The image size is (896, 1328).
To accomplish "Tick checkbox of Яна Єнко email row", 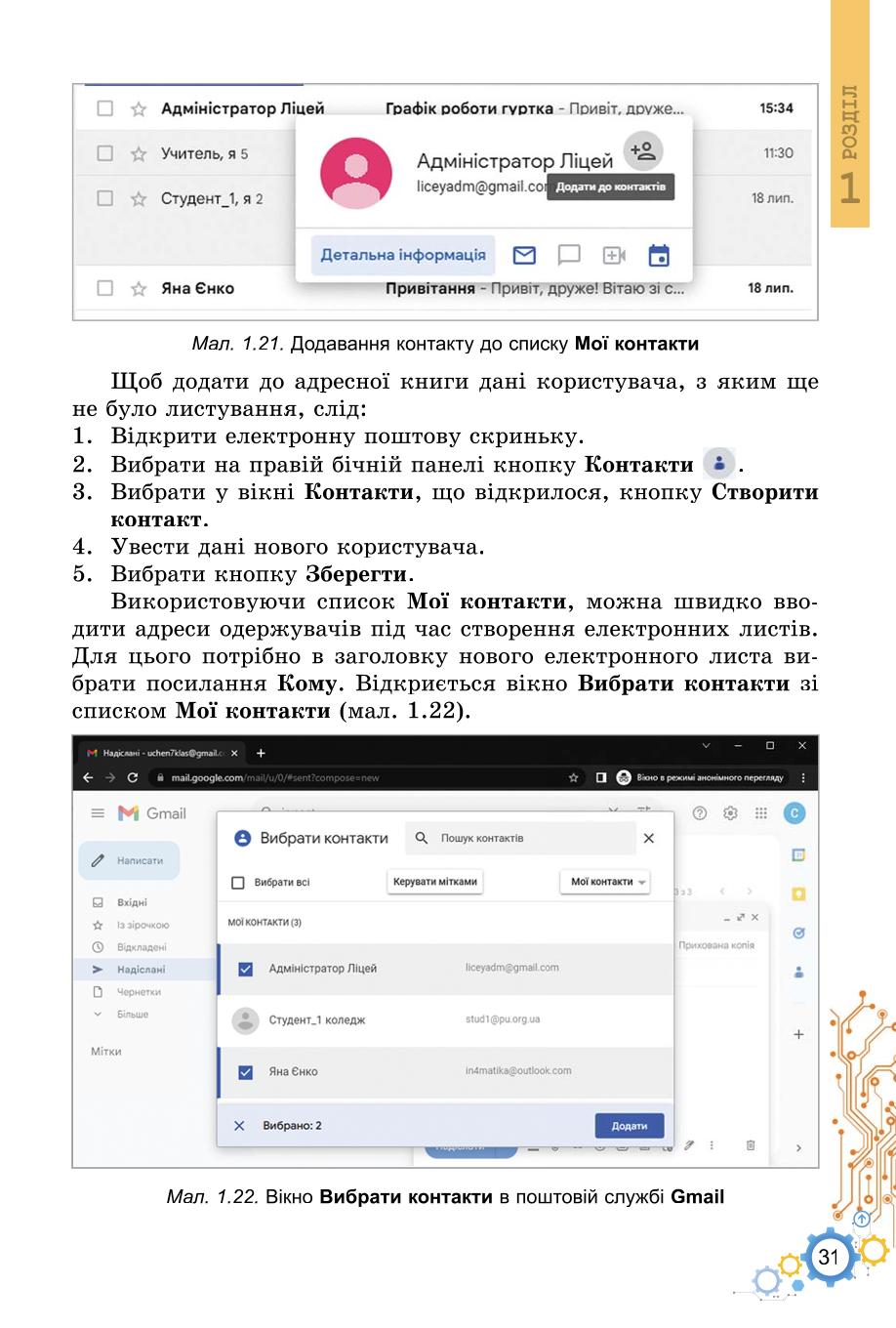I will tap(104, 288).
